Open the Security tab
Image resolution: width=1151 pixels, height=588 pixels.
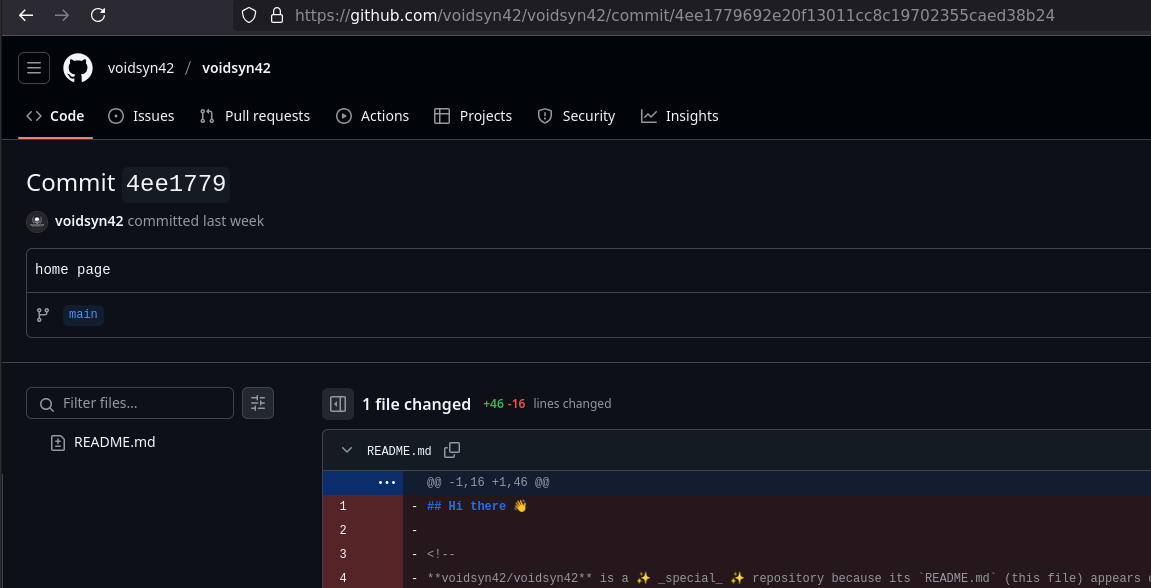[x=576, y=116]
